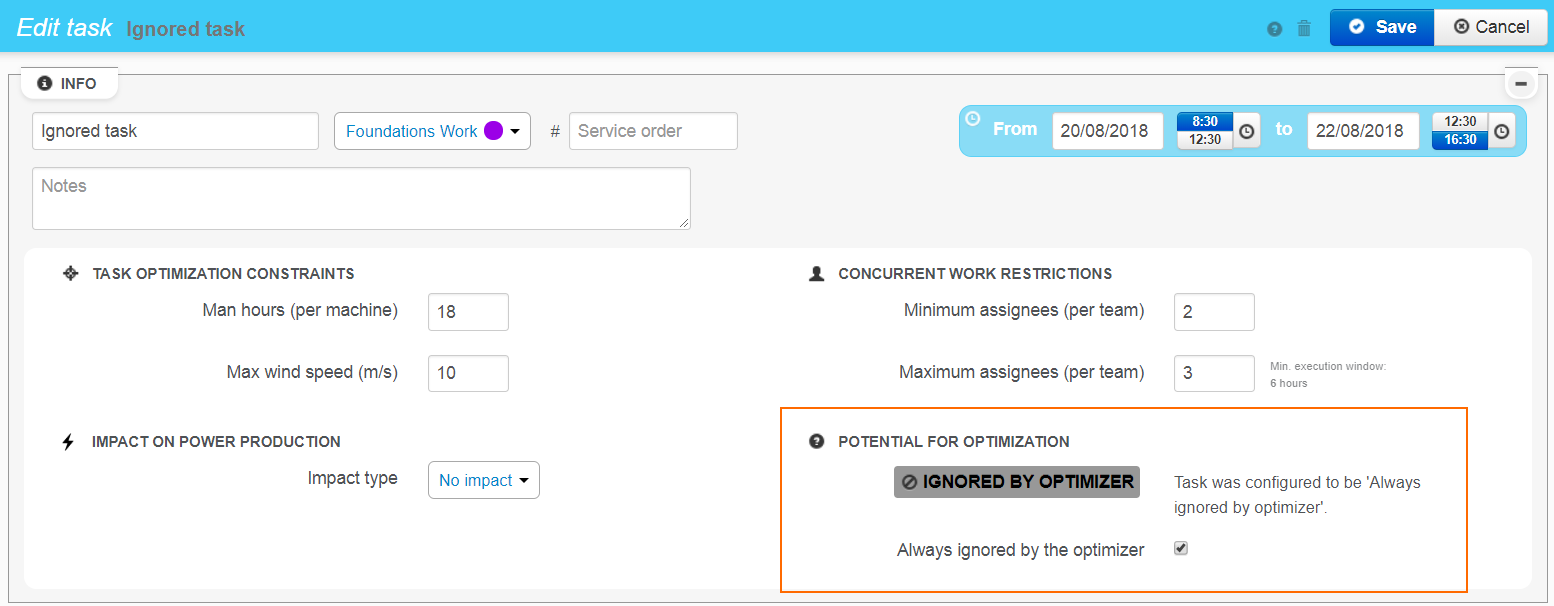Image resolution: width=1554 pixels, height=606 pixels.
Task: Open the Impact type dropdown showing No impact
Action: pos(483,480)
